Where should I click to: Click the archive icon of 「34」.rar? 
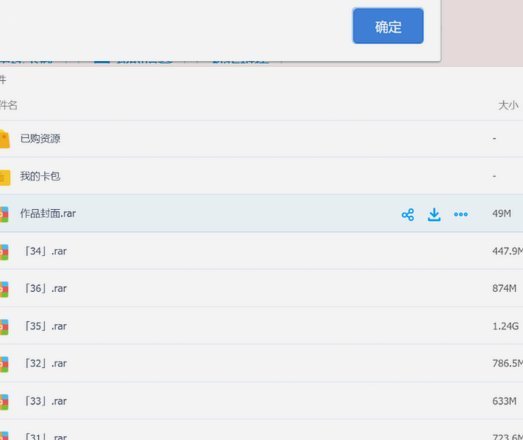pos(4,252)
